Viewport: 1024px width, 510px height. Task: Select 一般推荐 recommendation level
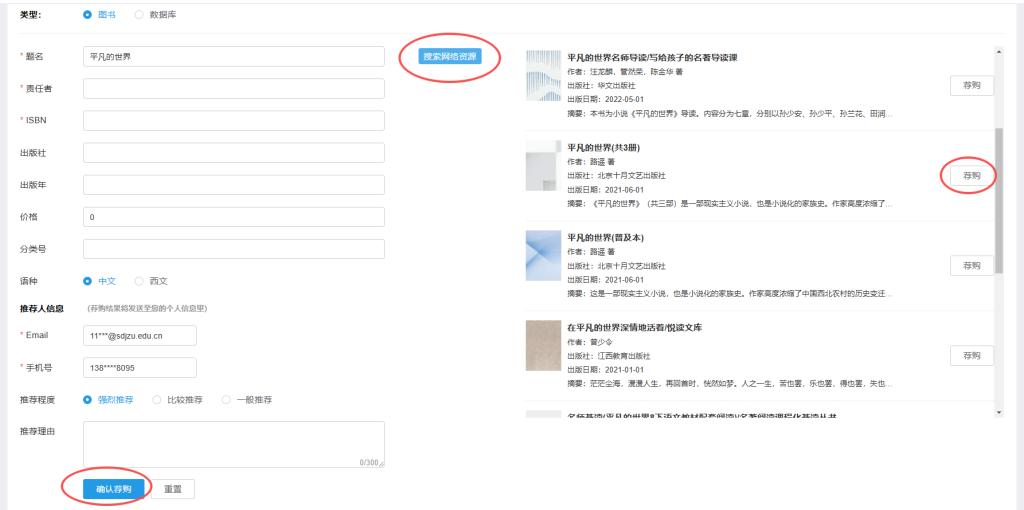[x=225, y=399]
